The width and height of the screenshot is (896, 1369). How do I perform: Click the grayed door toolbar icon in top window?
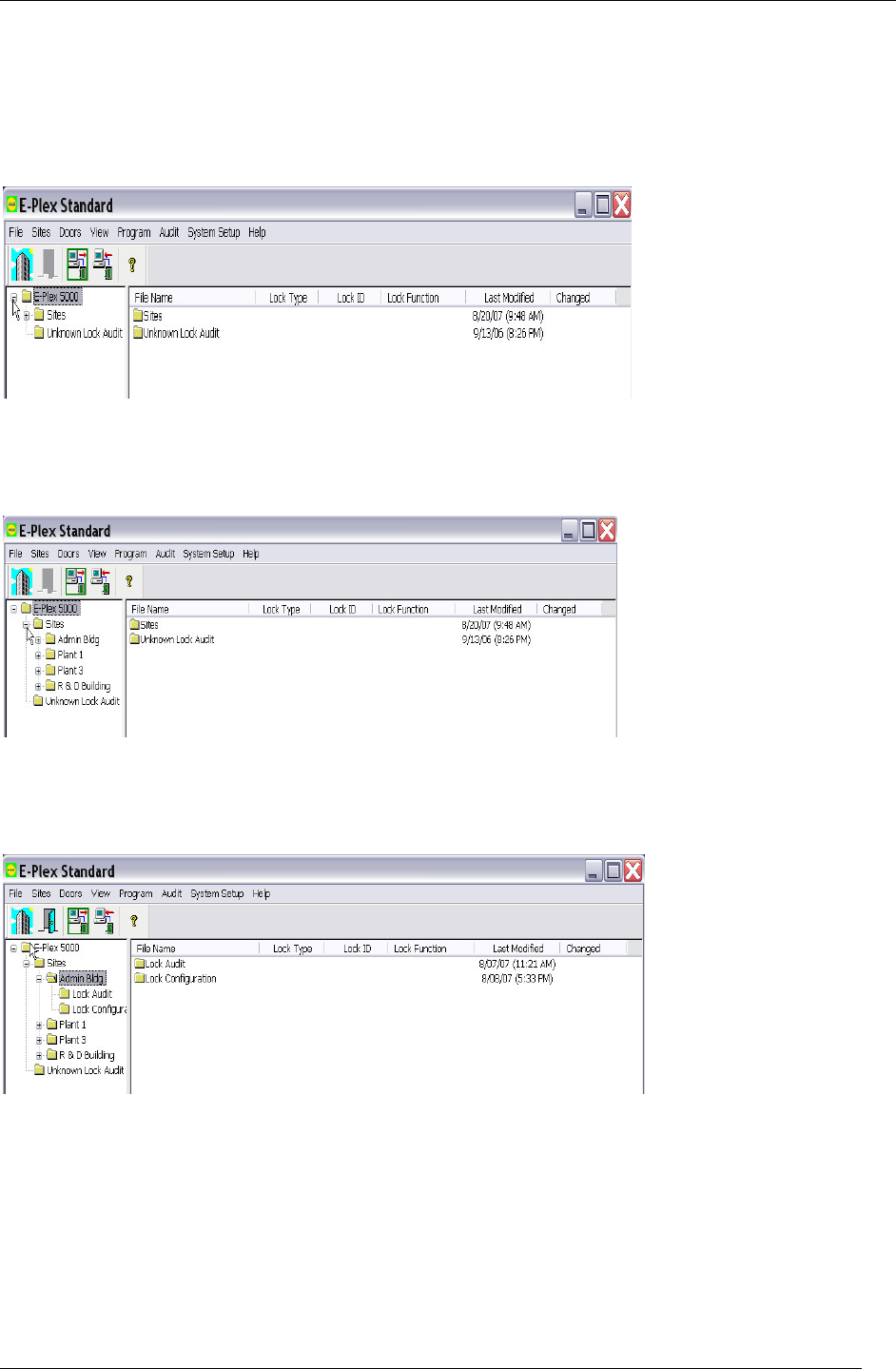(x=48, y=264)
